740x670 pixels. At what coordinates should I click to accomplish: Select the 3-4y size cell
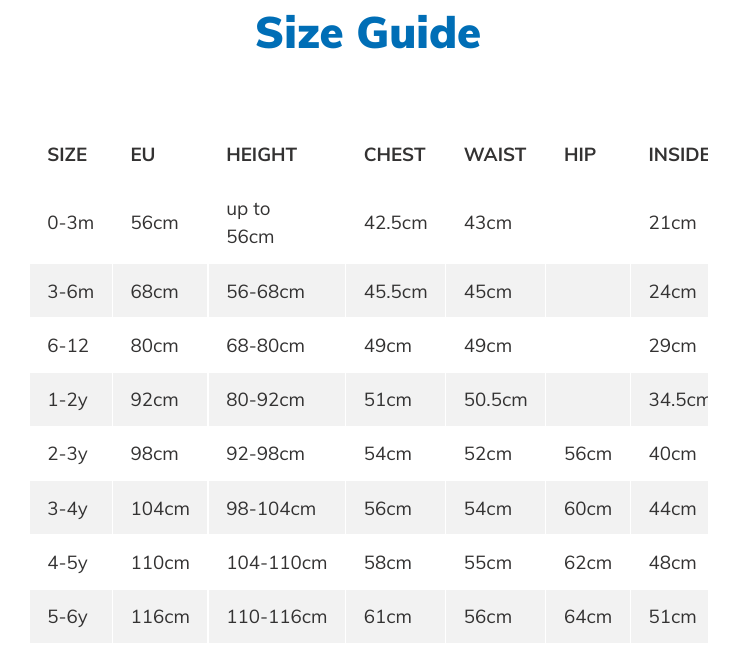click(68, 509)
